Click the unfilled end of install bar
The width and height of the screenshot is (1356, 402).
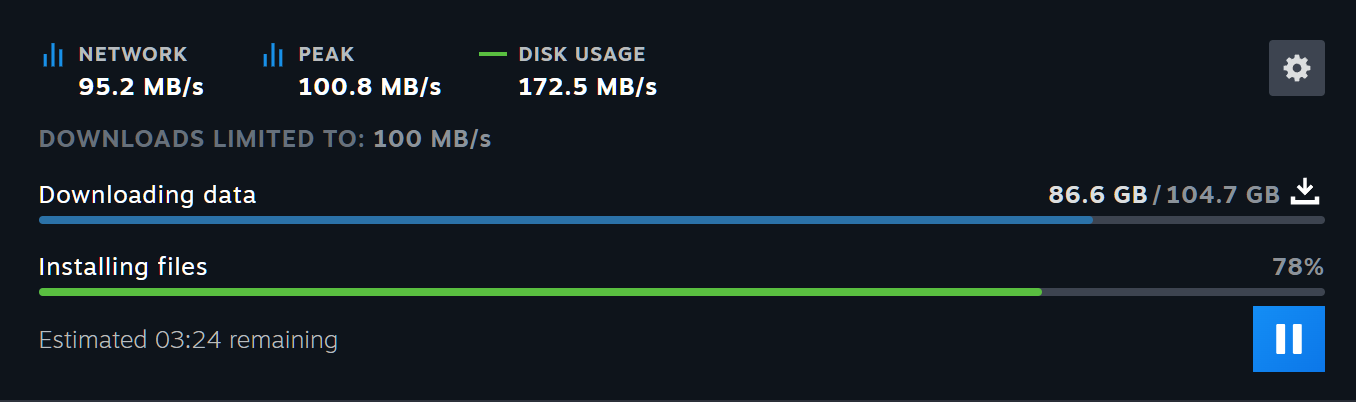coord(1183,292)
